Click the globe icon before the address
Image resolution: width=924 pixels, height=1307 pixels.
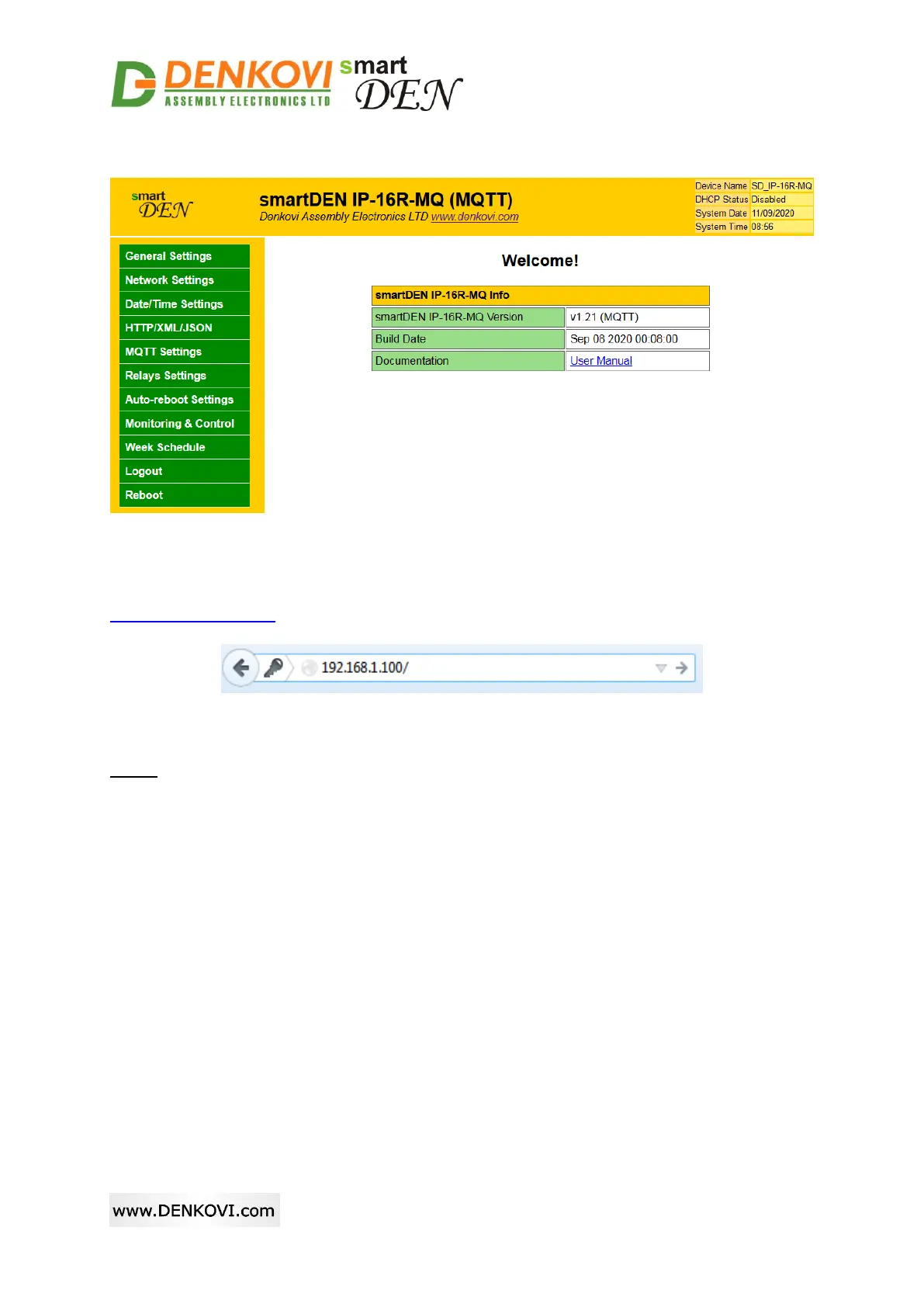(x=310, y=667)
